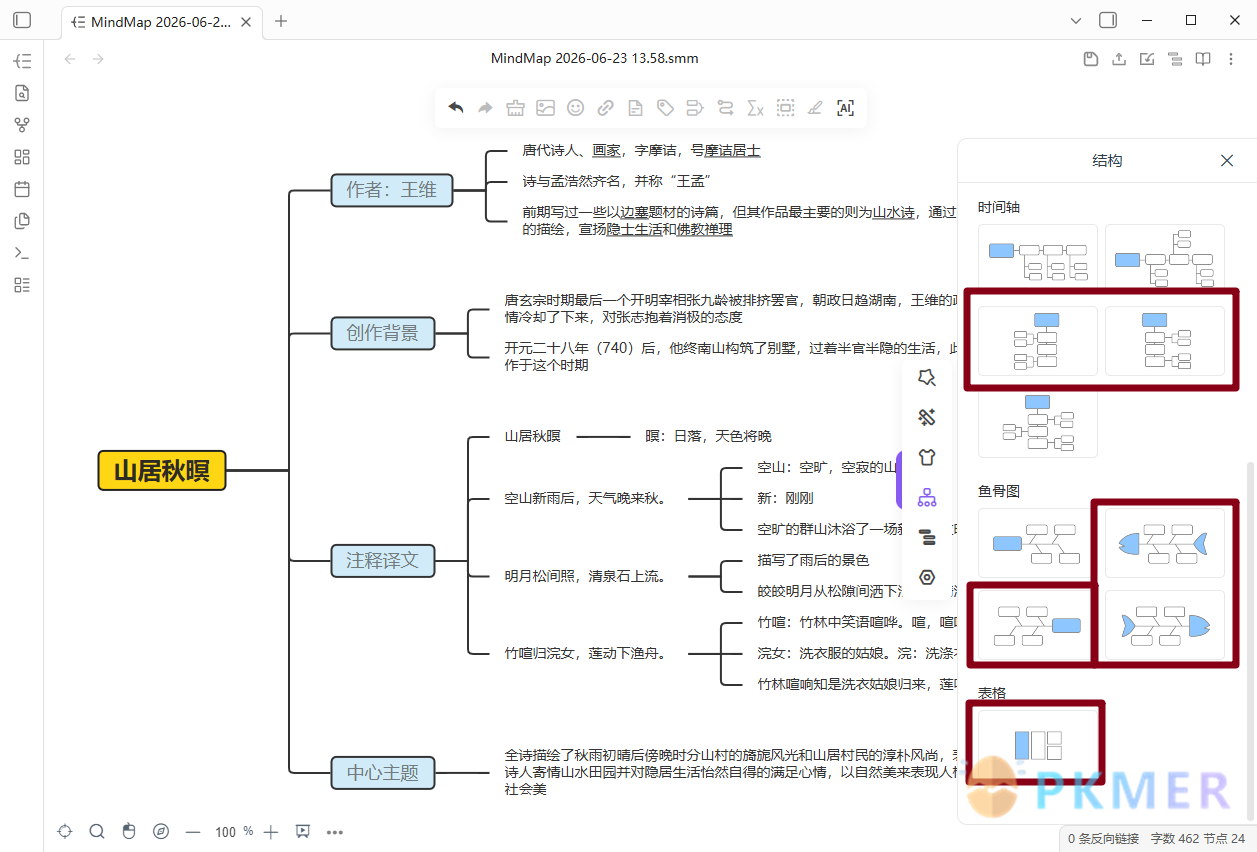Screen dimensions: 1257x852
Task: Select the 作者：王维 node
Action: [x=392, y=189]
